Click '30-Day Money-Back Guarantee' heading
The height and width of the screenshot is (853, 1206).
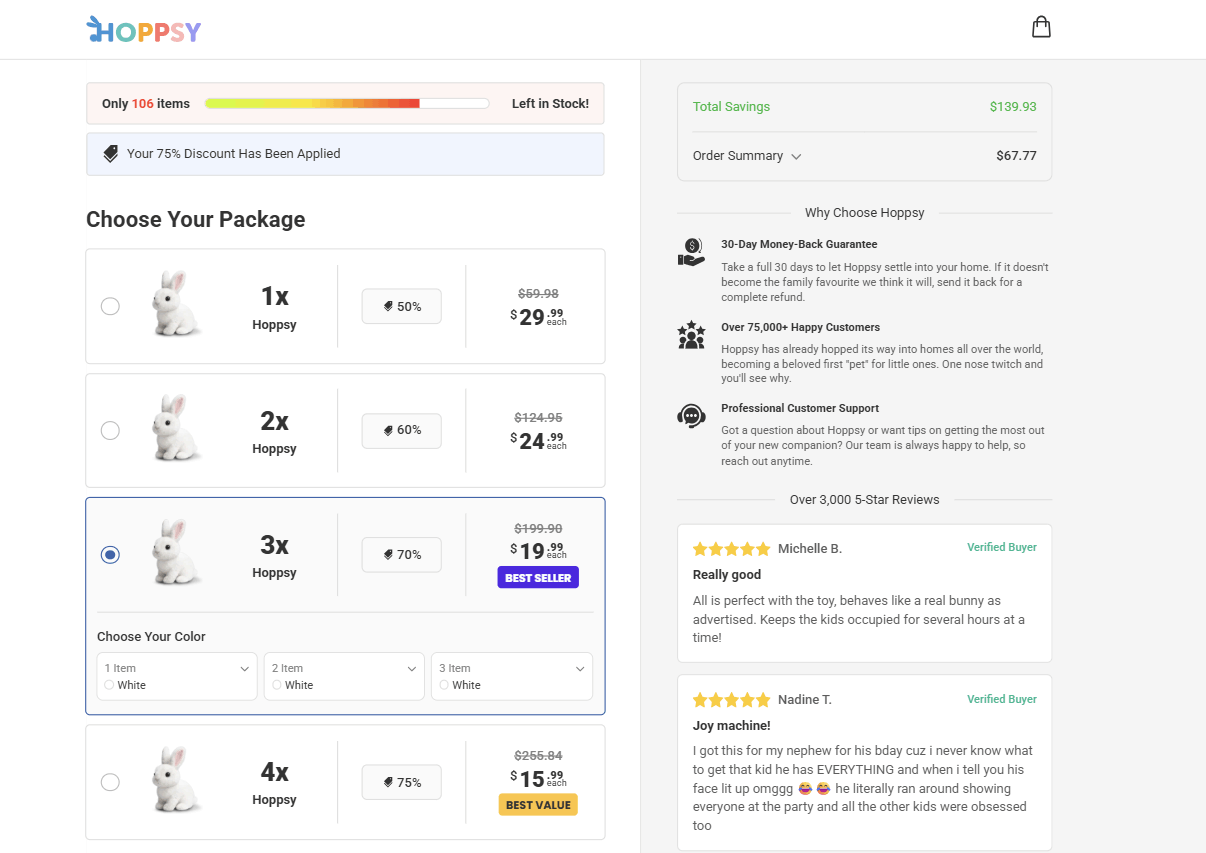coord(799,244)
